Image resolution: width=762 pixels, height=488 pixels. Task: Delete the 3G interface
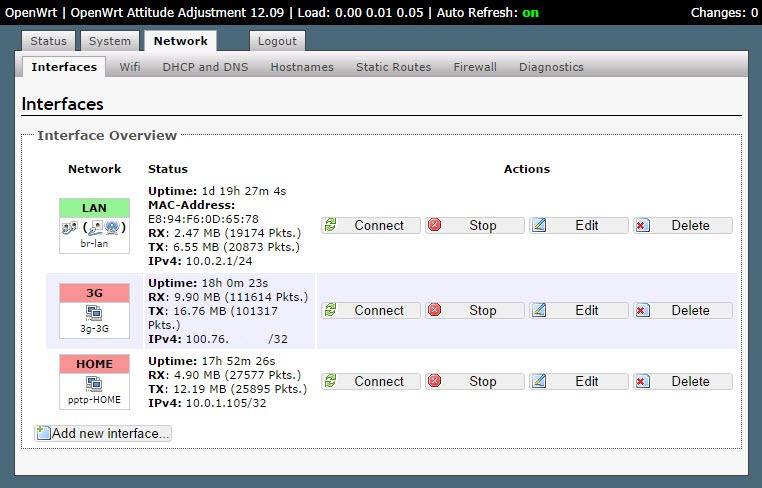682,311
